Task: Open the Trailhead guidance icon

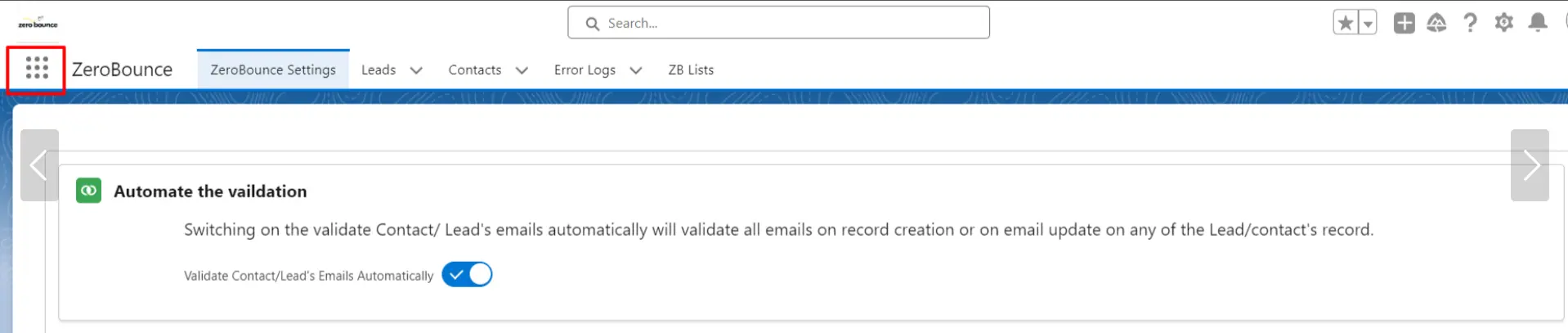Action: tap(1436, 23)
